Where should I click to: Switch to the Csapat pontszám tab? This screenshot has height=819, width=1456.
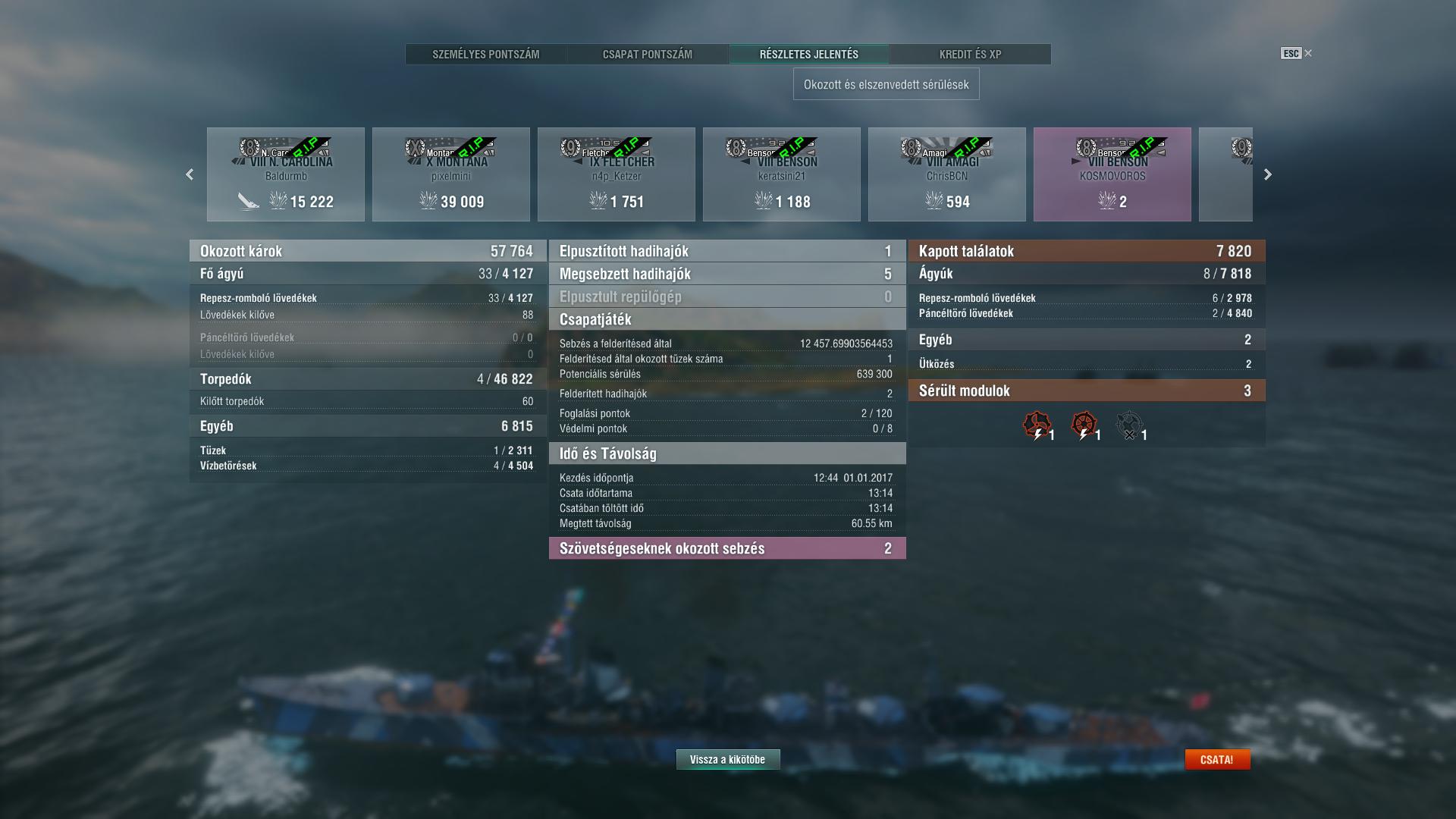click(x=648, y=54)
